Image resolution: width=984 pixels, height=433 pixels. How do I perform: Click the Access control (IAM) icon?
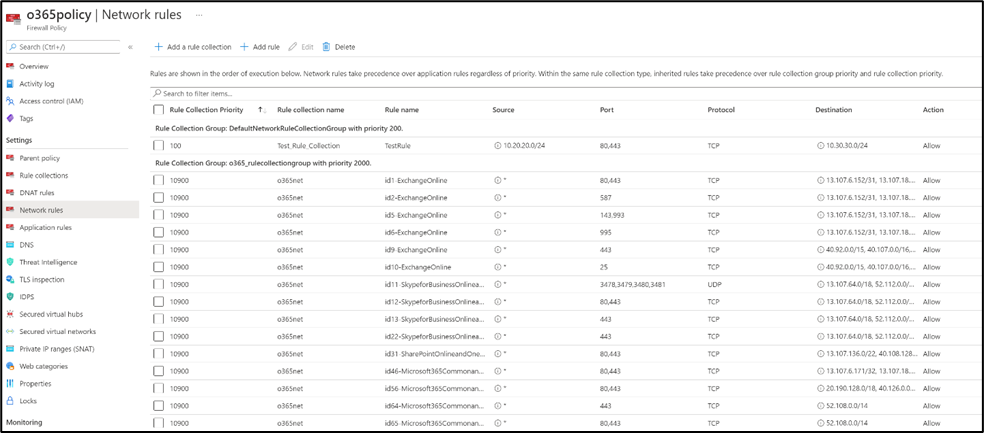(x=11, y=101)
